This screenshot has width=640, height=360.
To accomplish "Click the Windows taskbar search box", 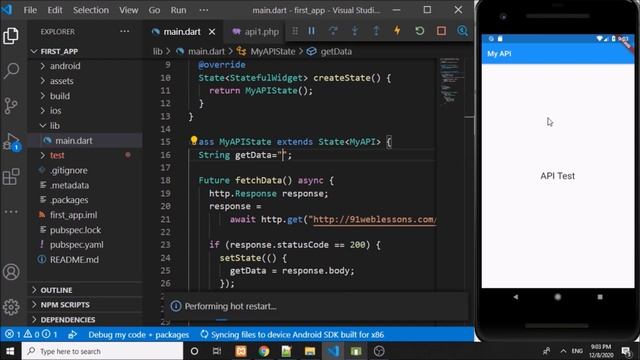I will pyautogui.click(x=102, y=351).
